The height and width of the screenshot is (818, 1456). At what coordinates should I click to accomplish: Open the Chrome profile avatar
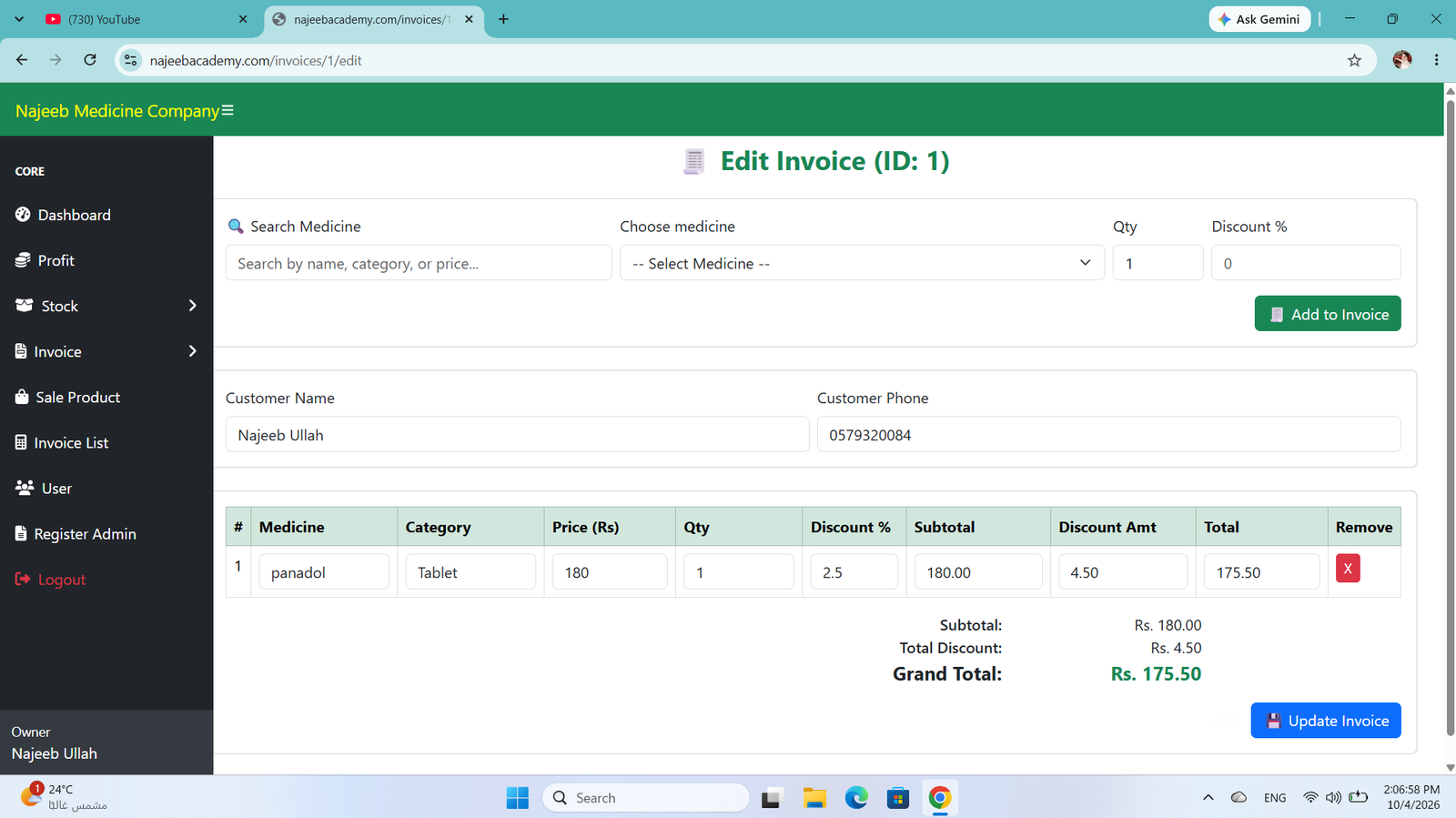coord(1402,60)
